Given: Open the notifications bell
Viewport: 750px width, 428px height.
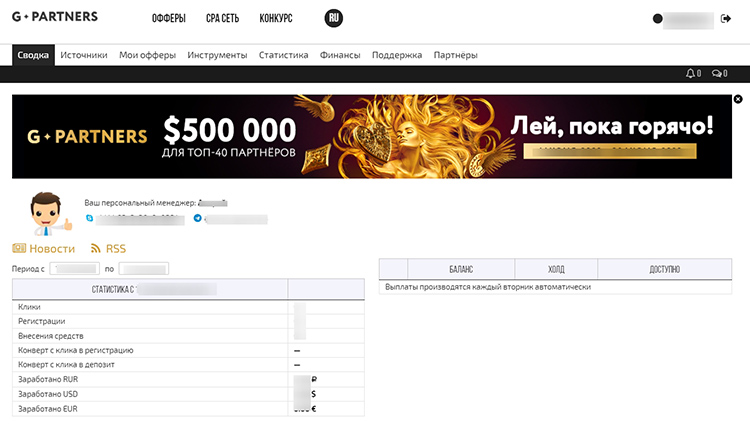Looking at the screenshot, I should pos(690,74).
